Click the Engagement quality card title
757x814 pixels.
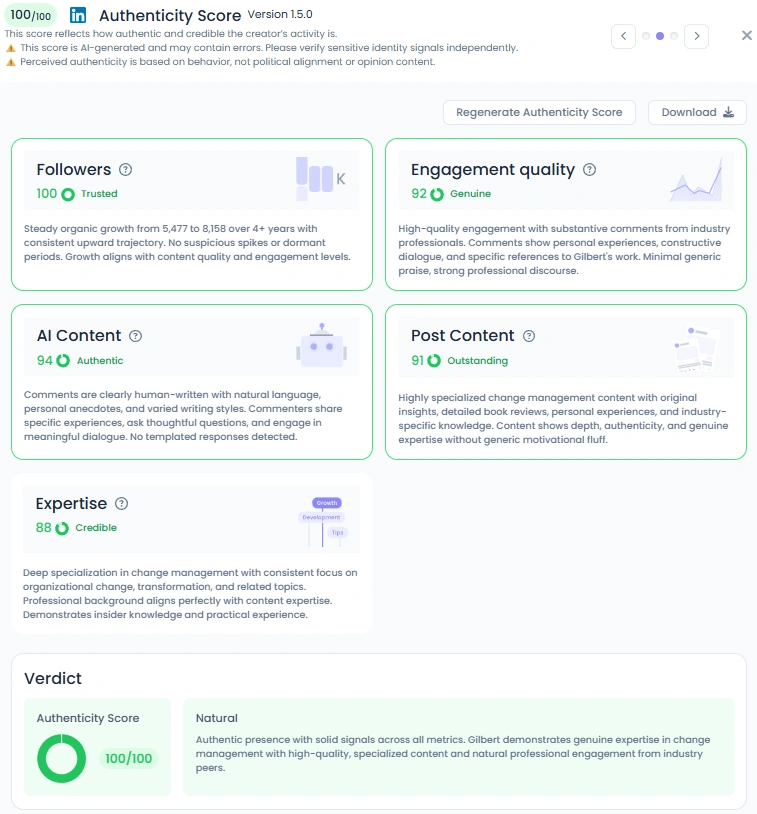[x=493, y=169]
